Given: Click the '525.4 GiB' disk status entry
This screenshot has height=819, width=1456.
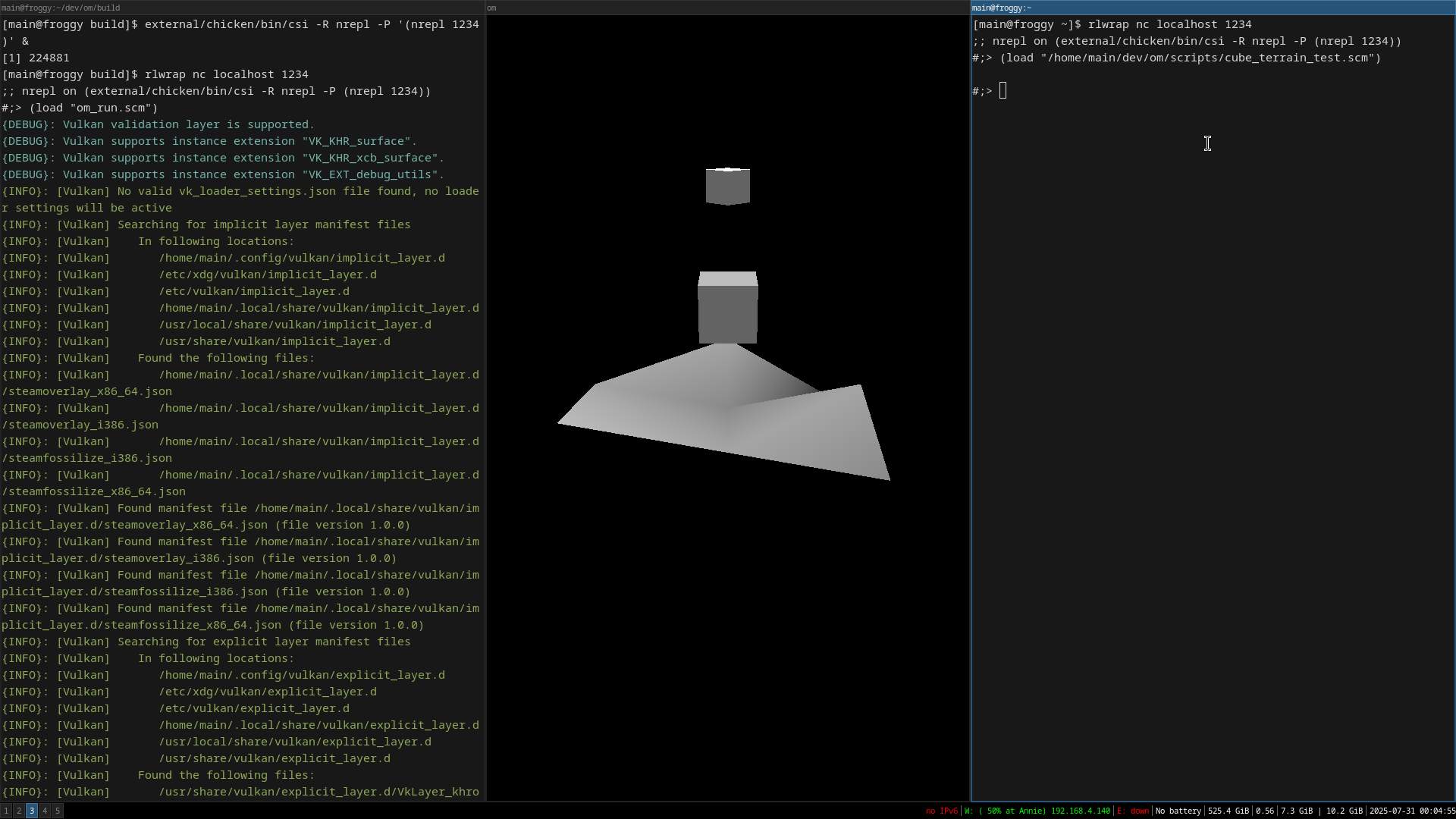Looking at the screenshot, I should (1228, 811).
